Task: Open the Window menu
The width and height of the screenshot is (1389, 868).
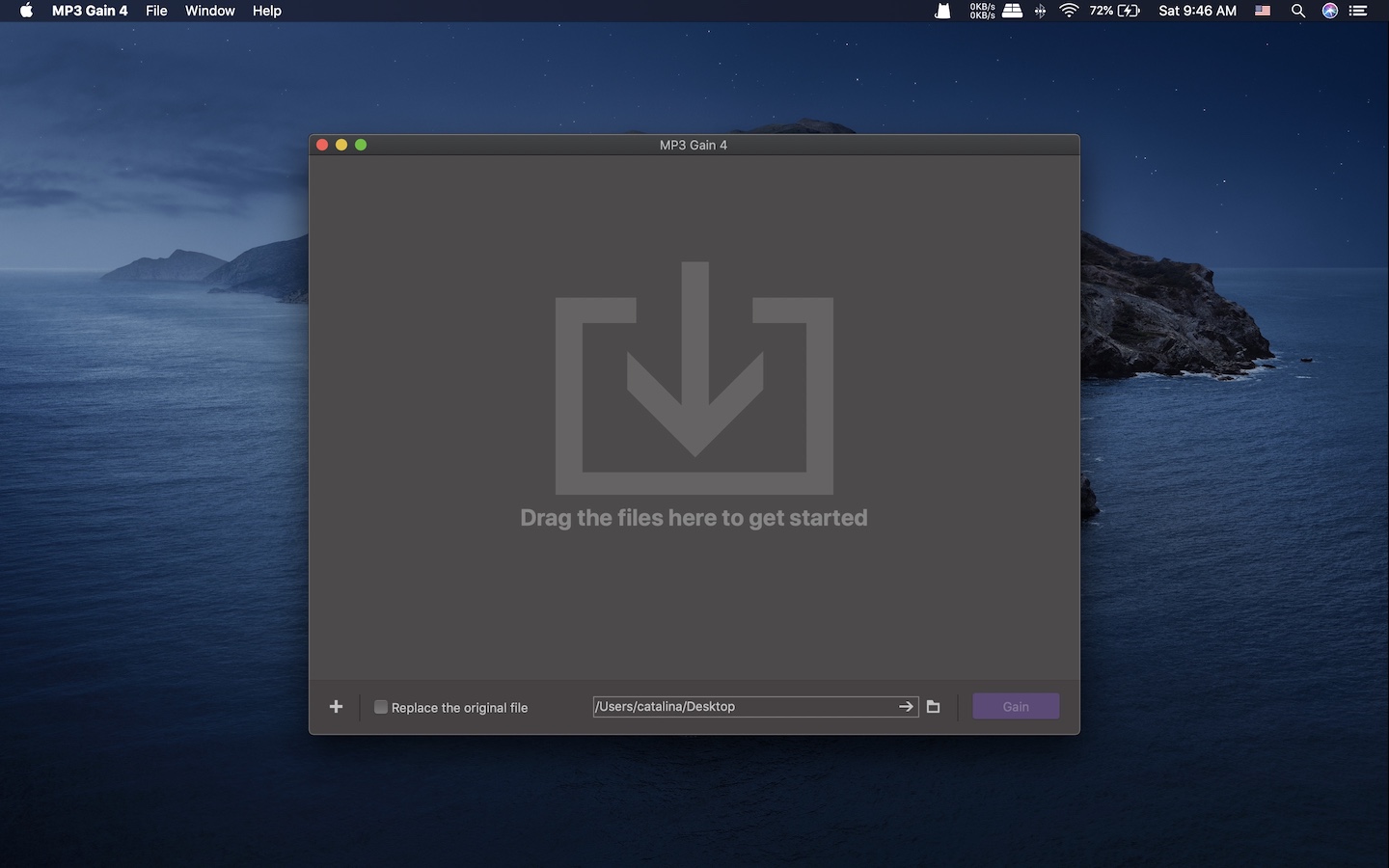Action: coord(209,11)
